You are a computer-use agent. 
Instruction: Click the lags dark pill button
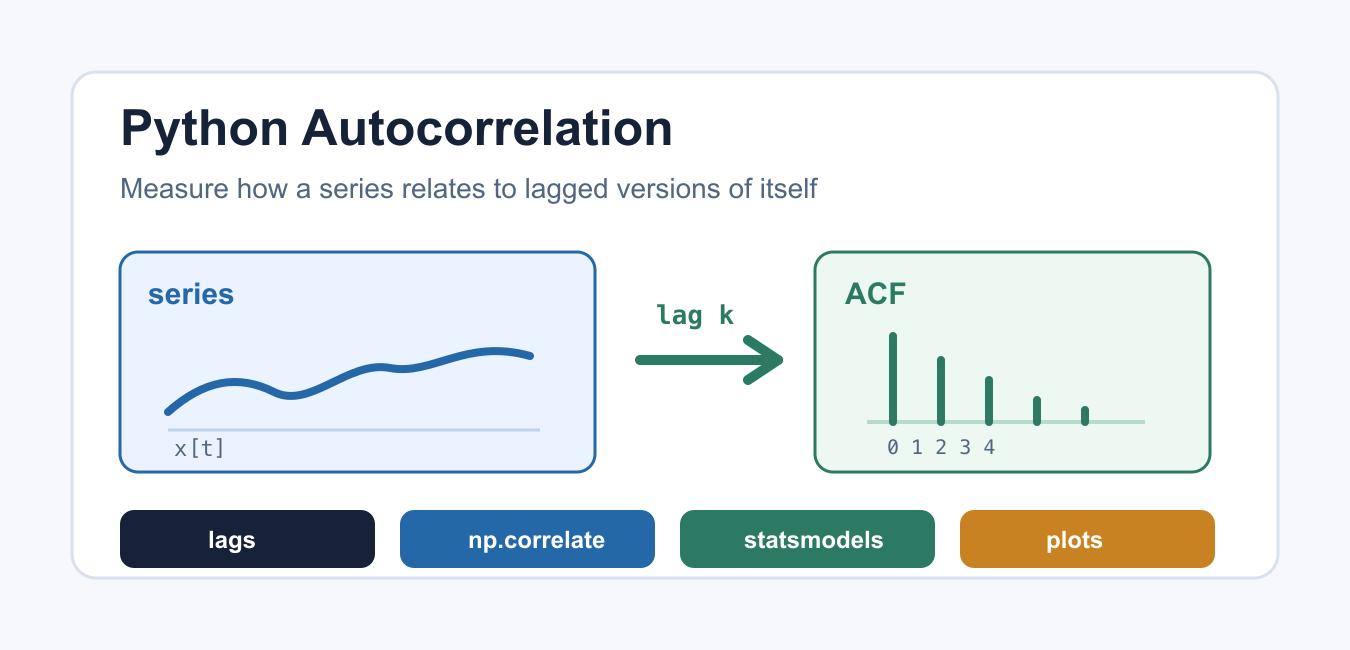click(247, 539)
